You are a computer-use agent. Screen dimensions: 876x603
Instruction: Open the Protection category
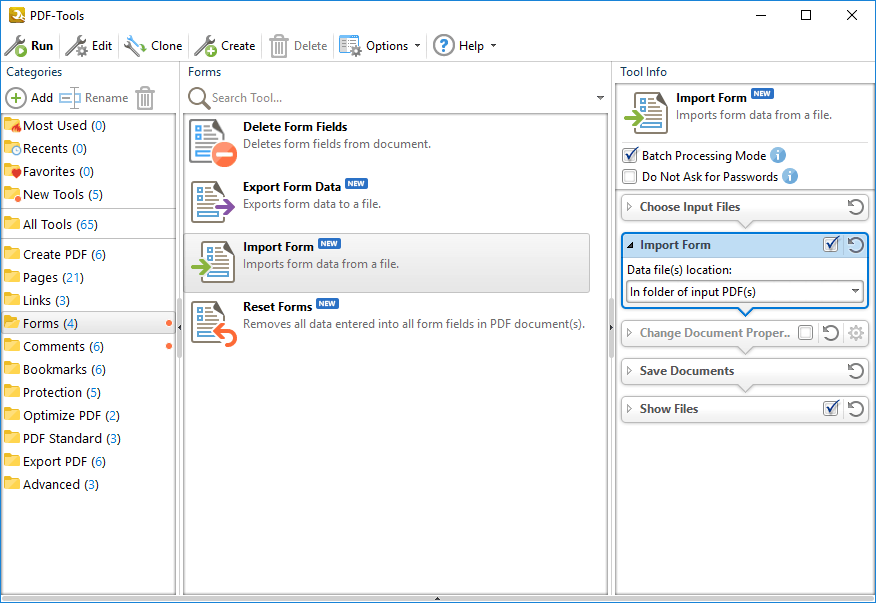tap(88, 392)
